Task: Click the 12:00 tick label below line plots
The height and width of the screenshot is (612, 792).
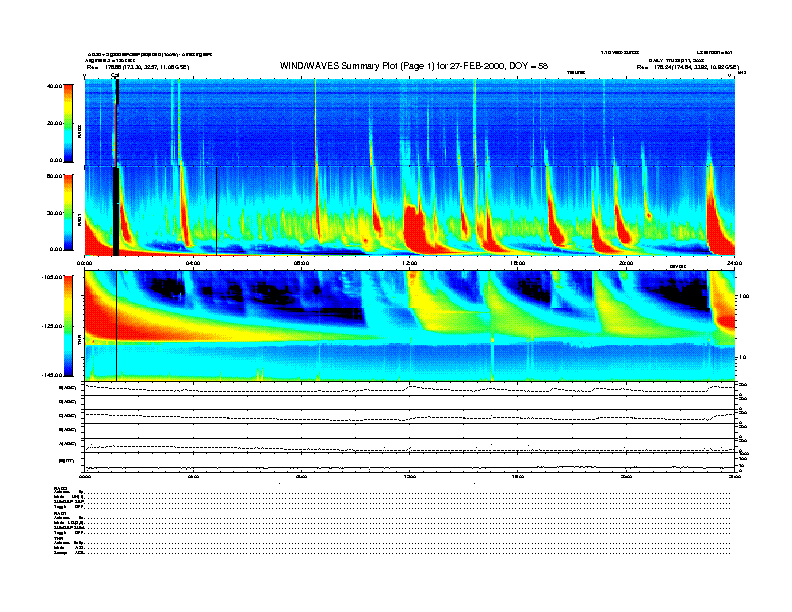Action: click(410, 476)
